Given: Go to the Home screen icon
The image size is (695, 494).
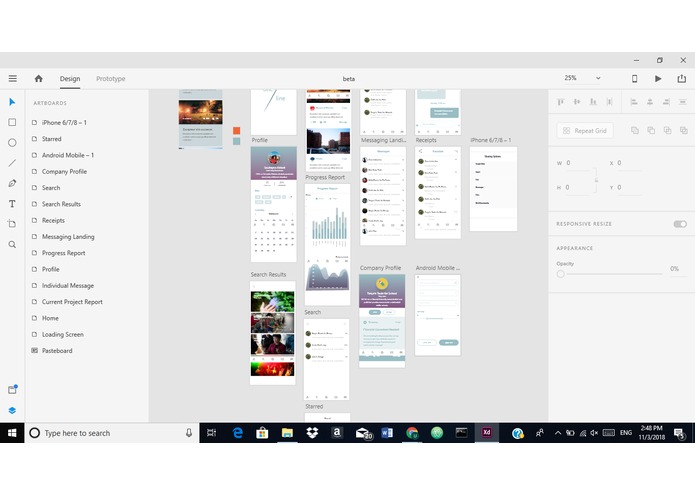Looking at the screenshot, I should tap(39, 78).
